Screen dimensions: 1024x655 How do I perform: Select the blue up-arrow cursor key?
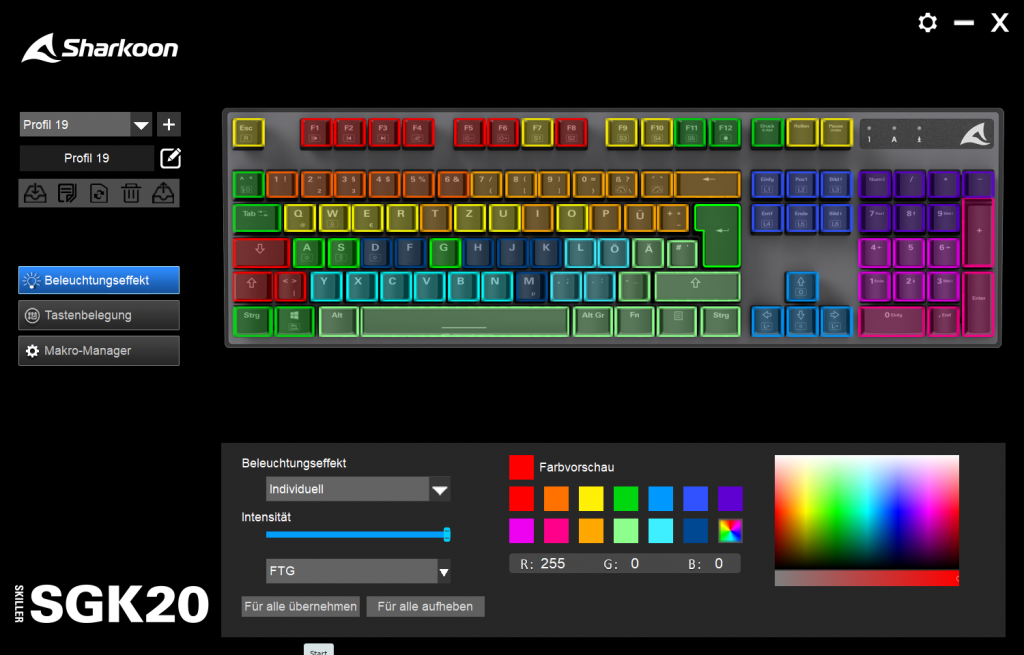click(801, 286)
